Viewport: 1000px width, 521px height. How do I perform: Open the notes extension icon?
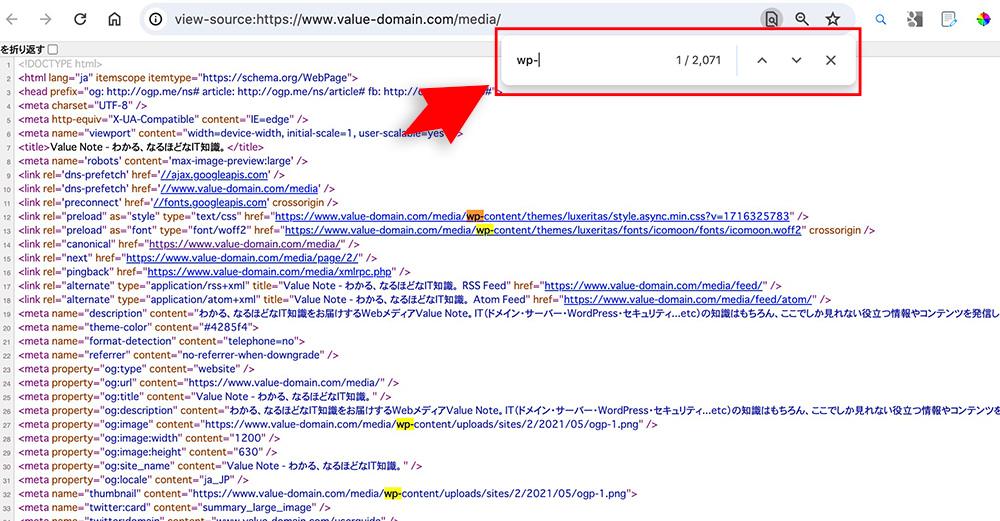[949, 19]
